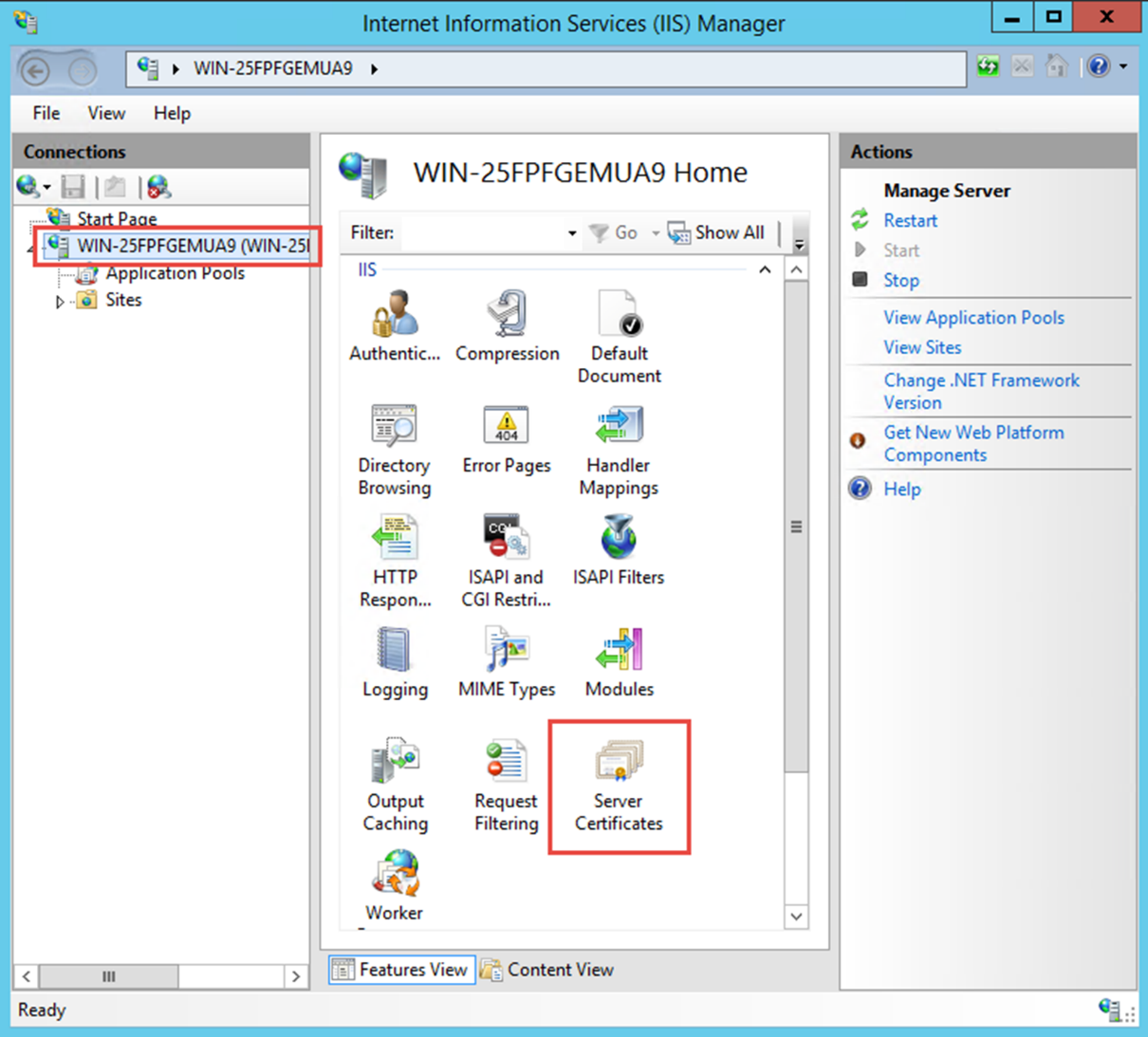1148x1037 pixels.
Task: Click the feature list vertical scrollbar thumb
Action: [797, 528]
